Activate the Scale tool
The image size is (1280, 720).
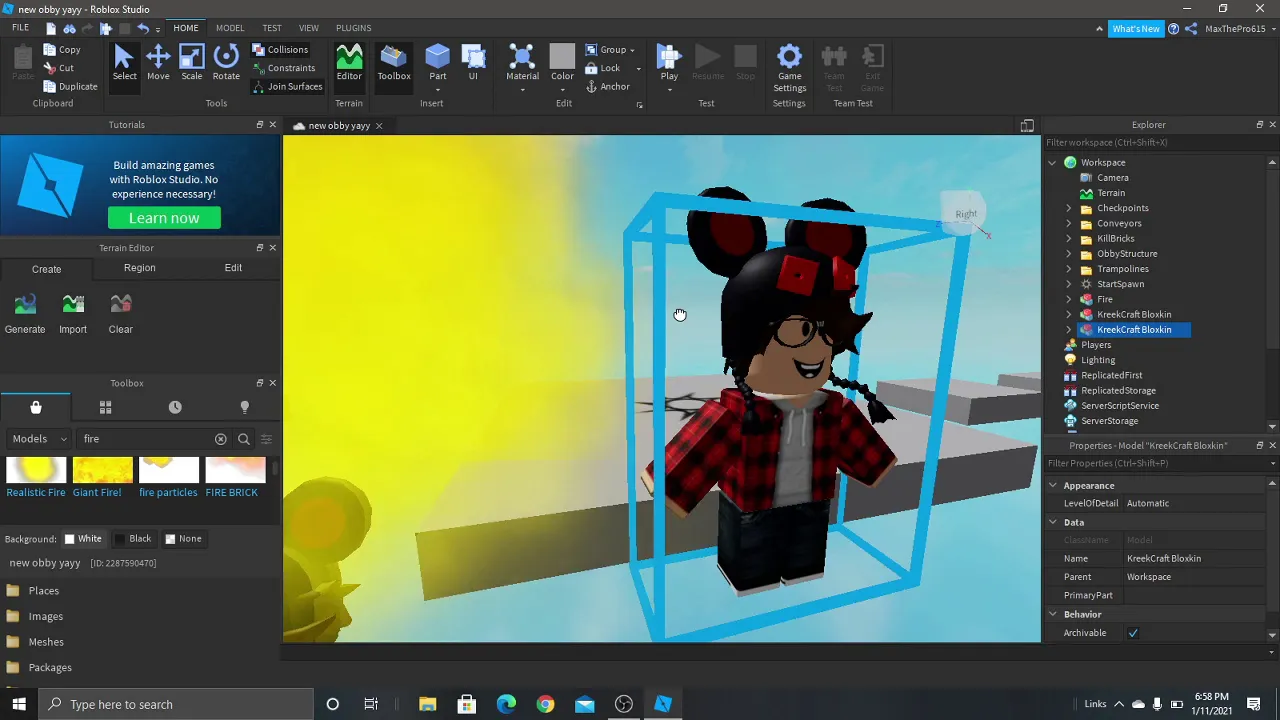[x=191, y=63]
